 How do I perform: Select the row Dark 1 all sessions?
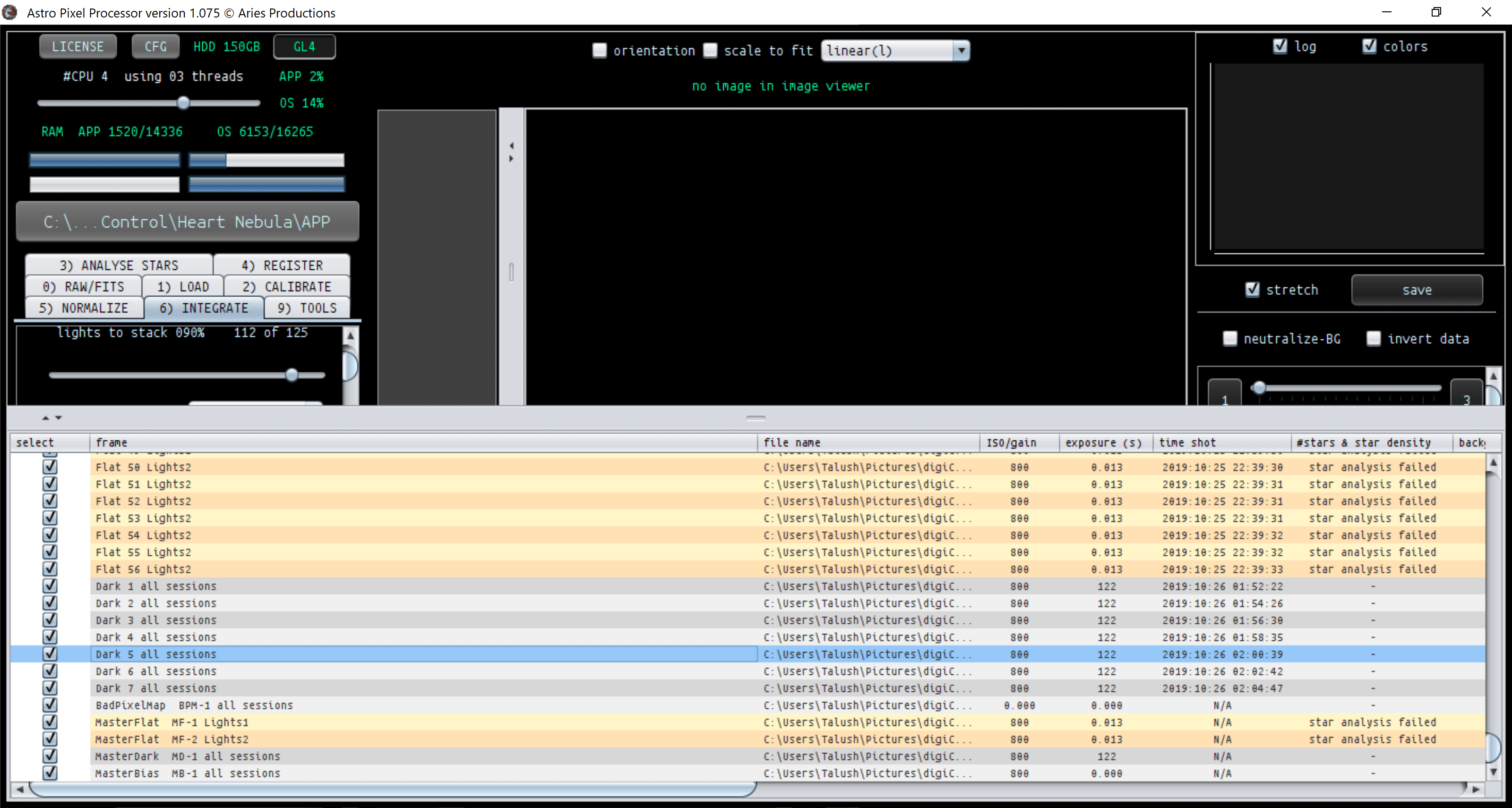(748, 586)
